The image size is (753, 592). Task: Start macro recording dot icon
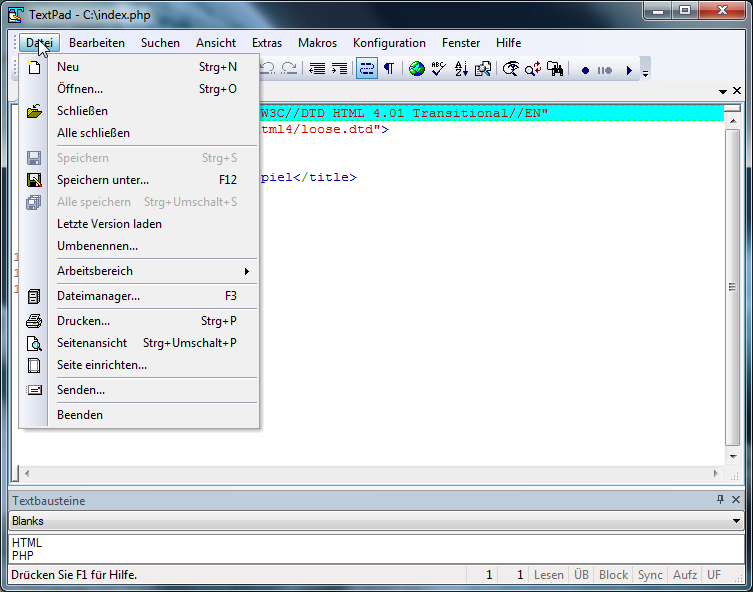585,71
